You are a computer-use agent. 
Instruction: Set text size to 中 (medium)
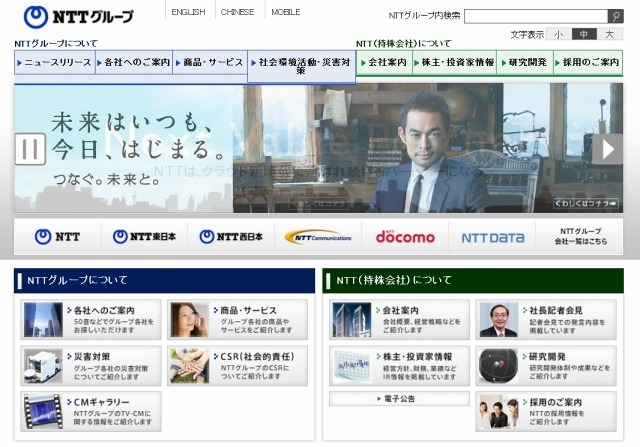tap(584, 34)
